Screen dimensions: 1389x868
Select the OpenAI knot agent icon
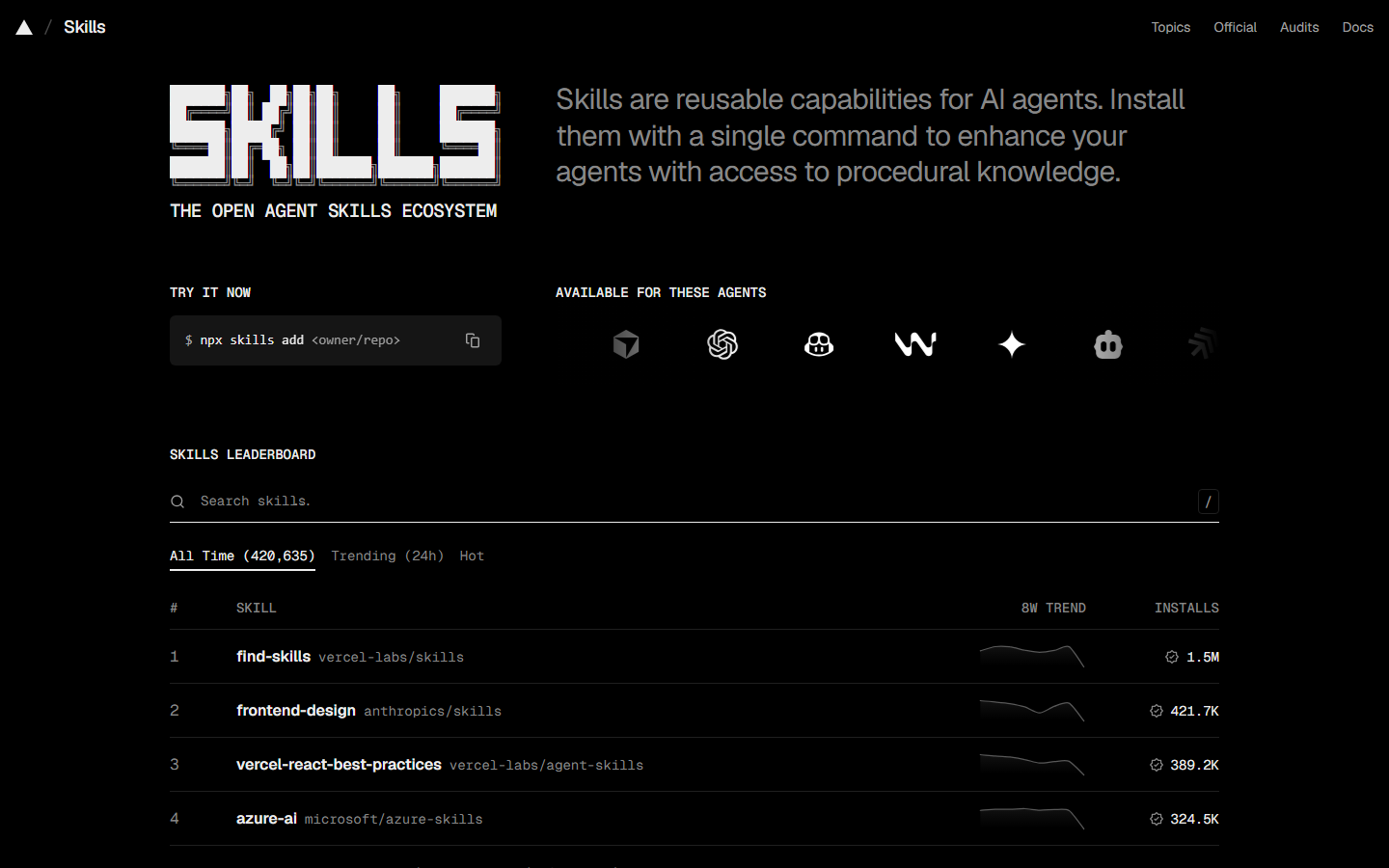(x=722, y=344)
